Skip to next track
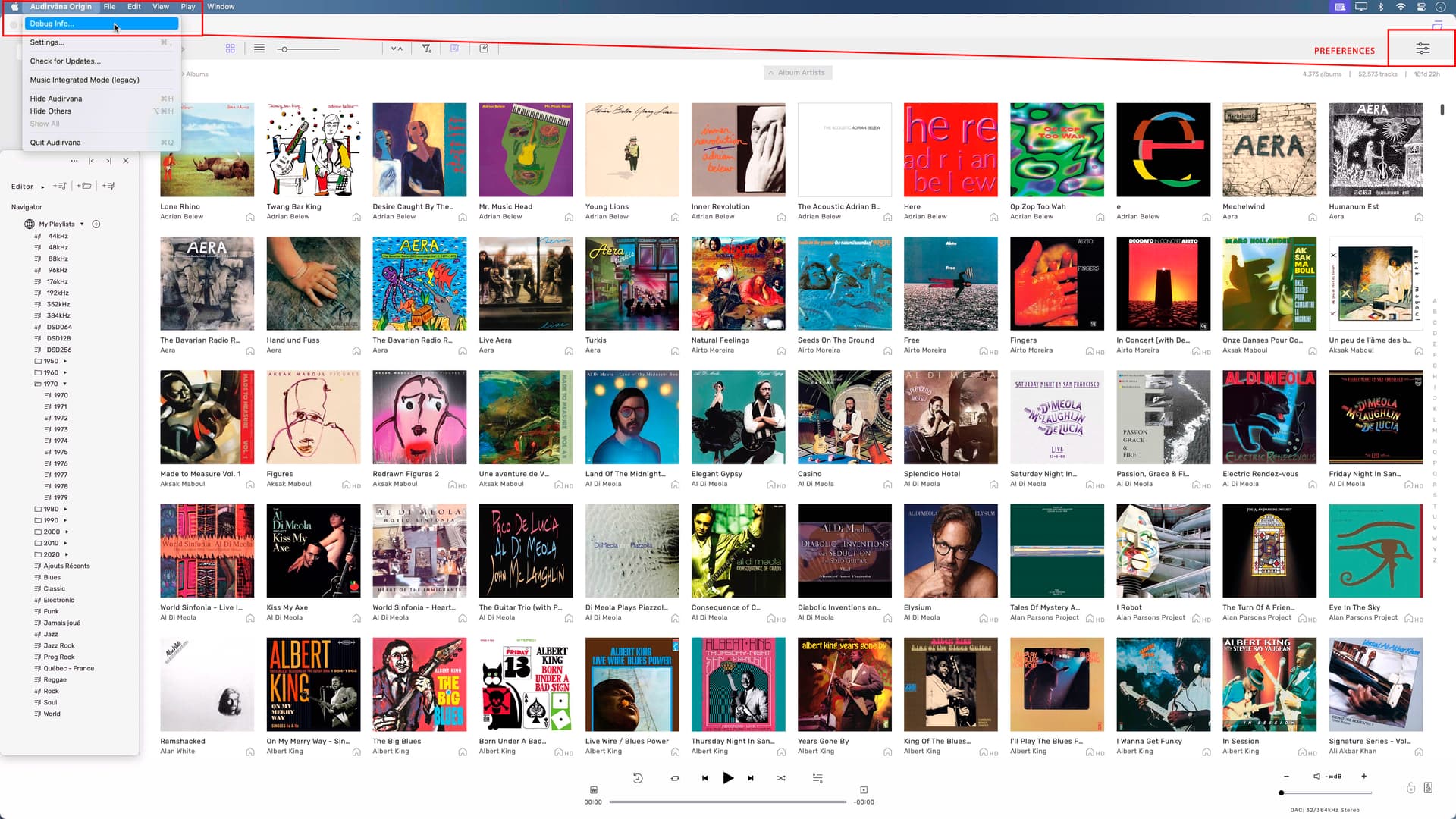 pos(751,778)
